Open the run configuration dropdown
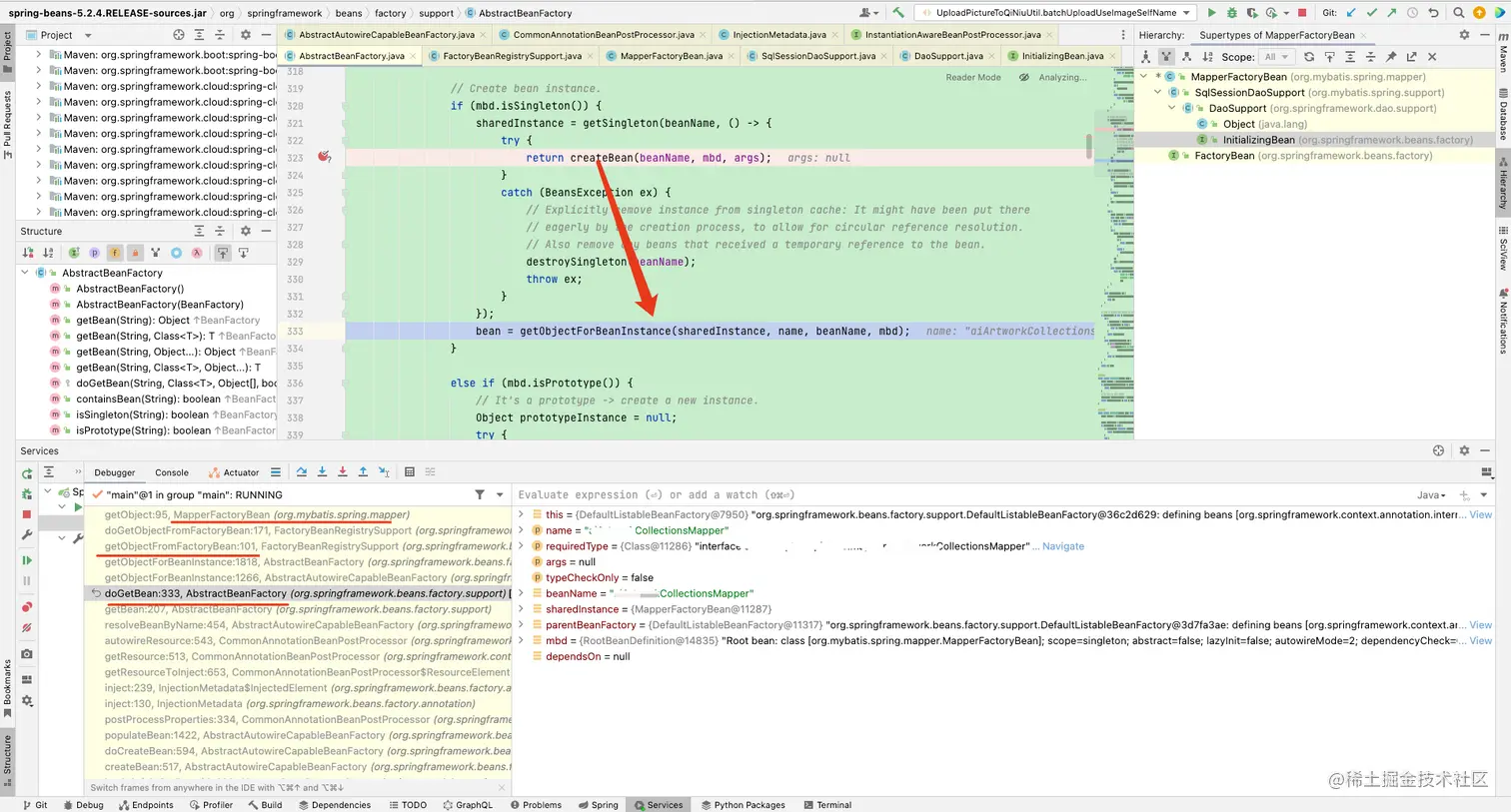This screenshot has height=812, width=1511. point(1054,13)
